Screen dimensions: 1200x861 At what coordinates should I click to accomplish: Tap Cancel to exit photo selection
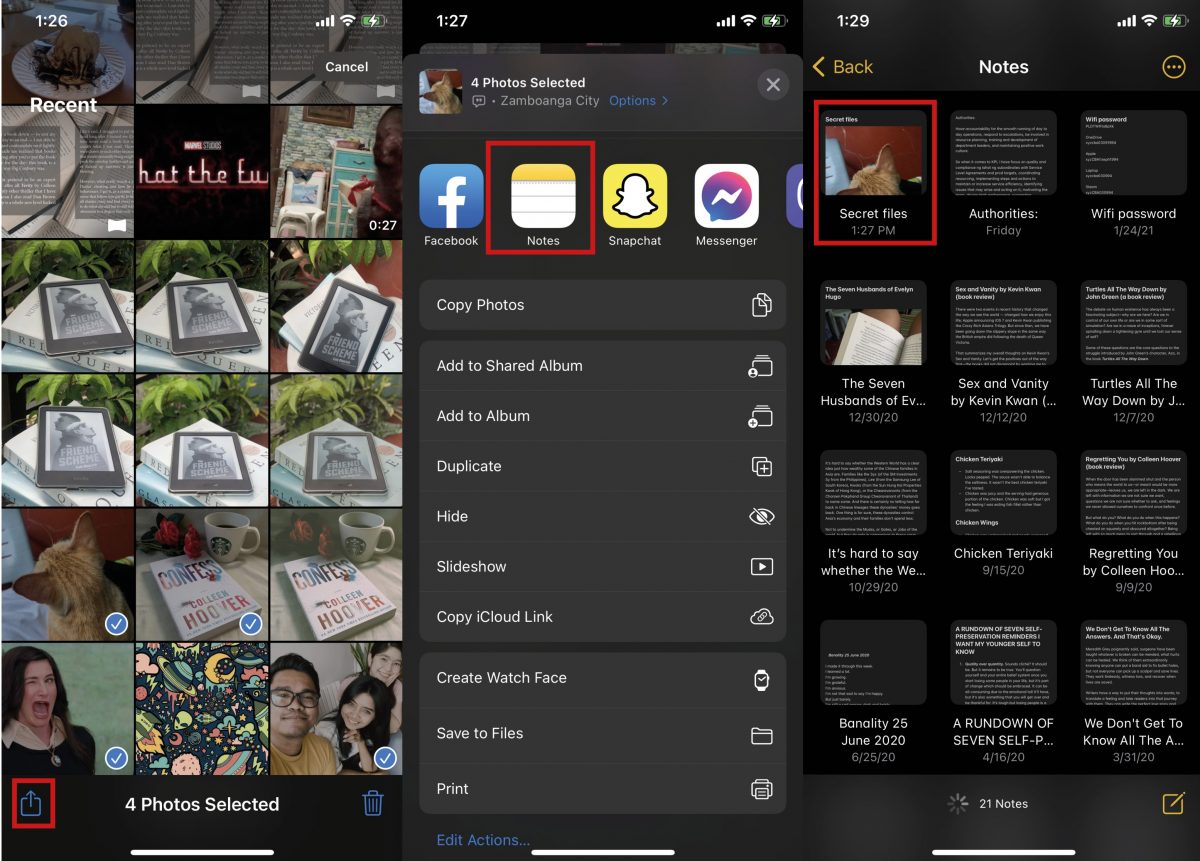[346, 67]
